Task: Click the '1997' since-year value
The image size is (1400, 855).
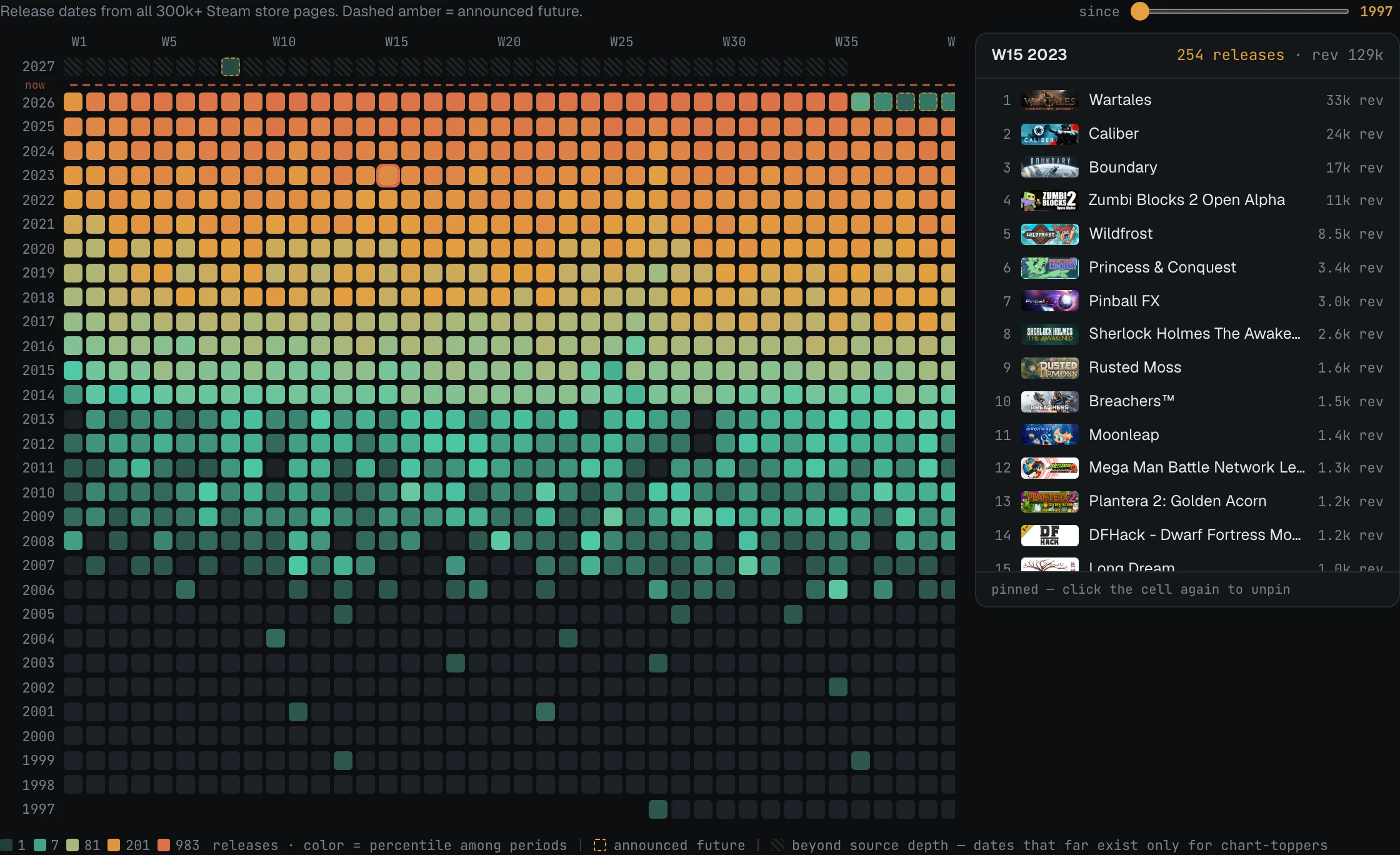Action: coord(1376,11)
